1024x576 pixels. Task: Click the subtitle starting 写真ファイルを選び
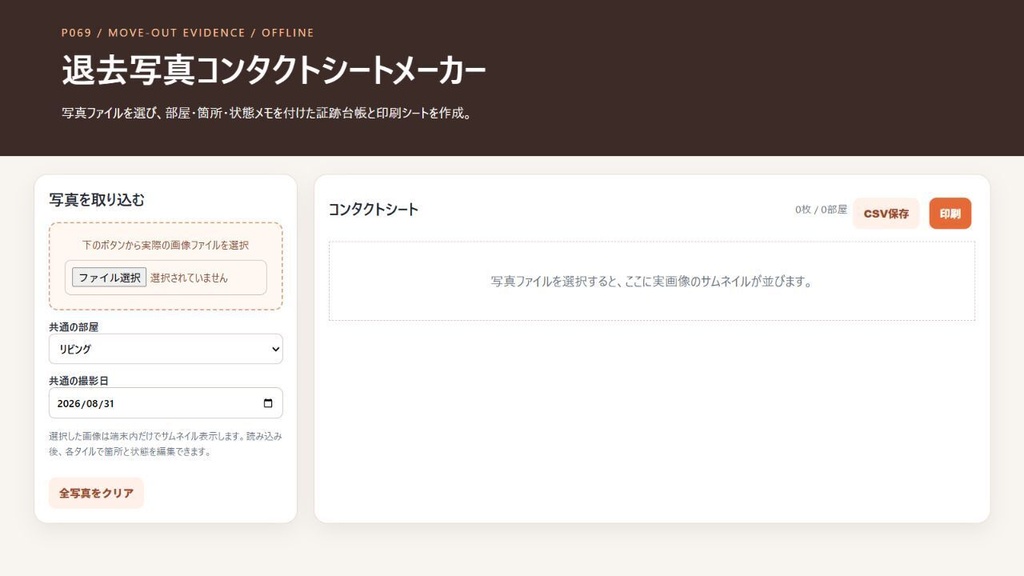click(x=266, y=113)
